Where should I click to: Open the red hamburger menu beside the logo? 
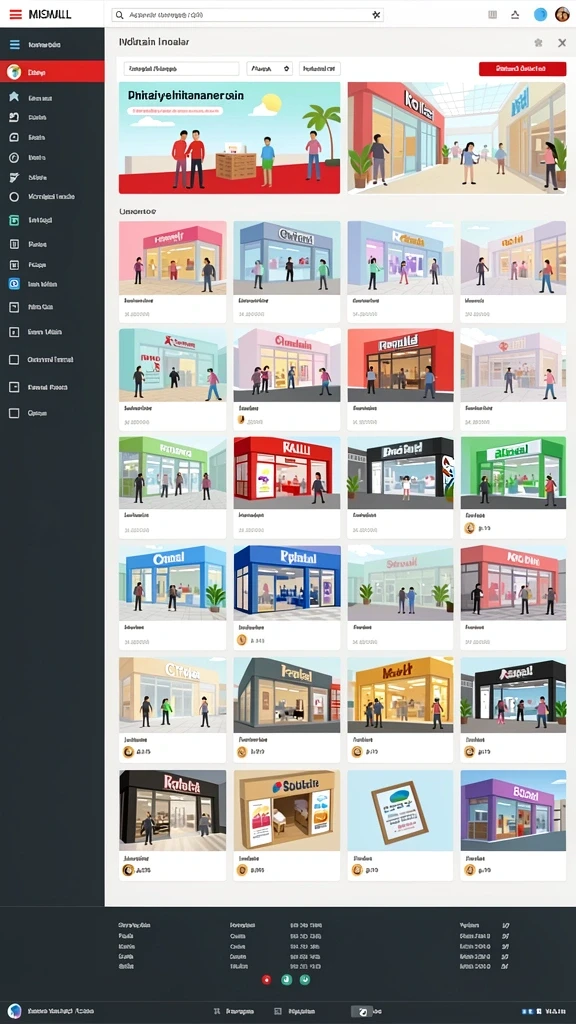pos(15,14)
